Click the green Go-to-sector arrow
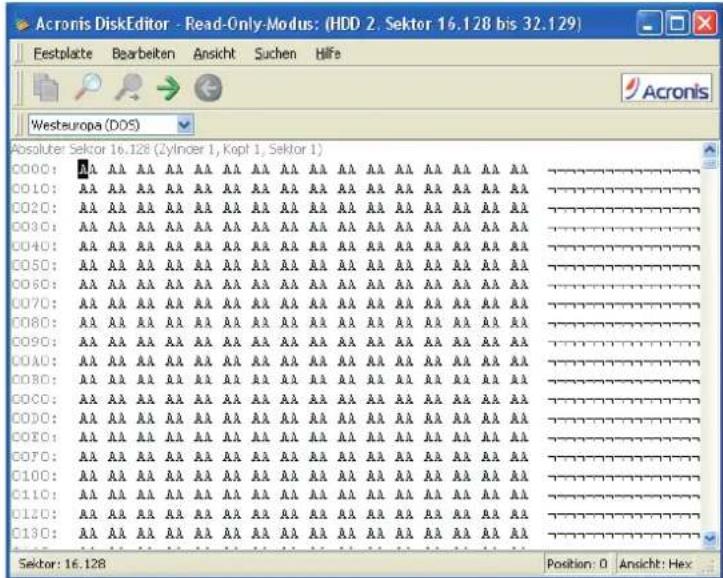Viewport: 723px width, 578px height. point(168,88)
